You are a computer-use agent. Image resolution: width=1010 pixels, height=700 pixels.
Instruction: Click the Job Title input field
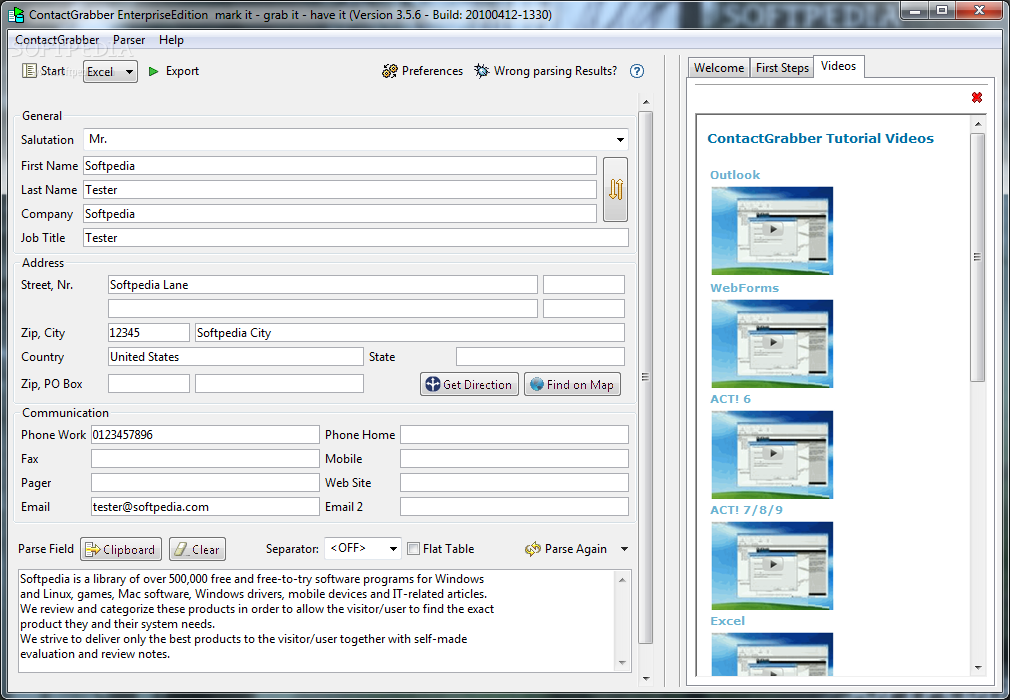pyautogui.click(x=356, y=238)
